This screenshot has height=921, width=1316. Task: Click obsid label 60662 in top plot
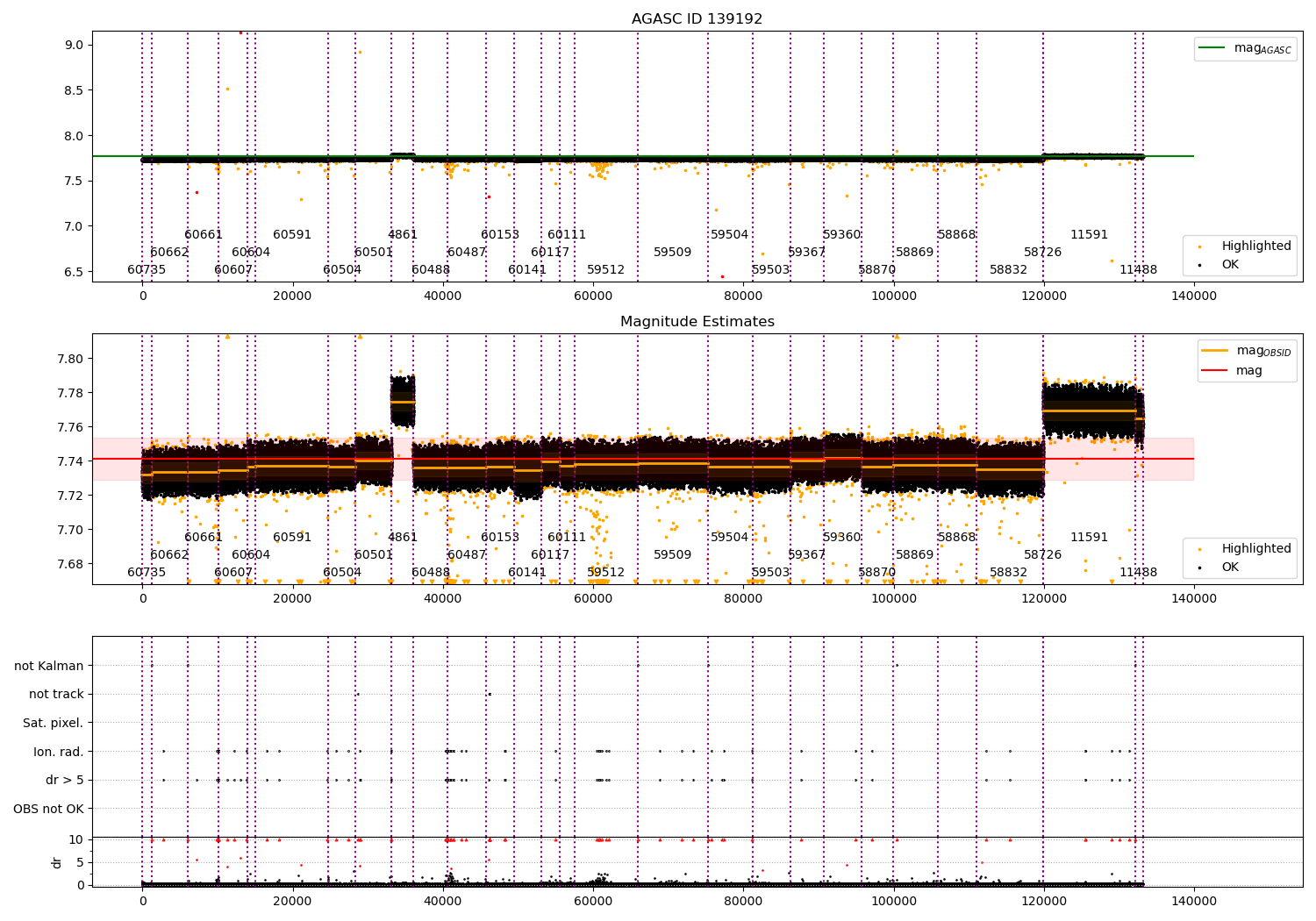click(169, 253)
